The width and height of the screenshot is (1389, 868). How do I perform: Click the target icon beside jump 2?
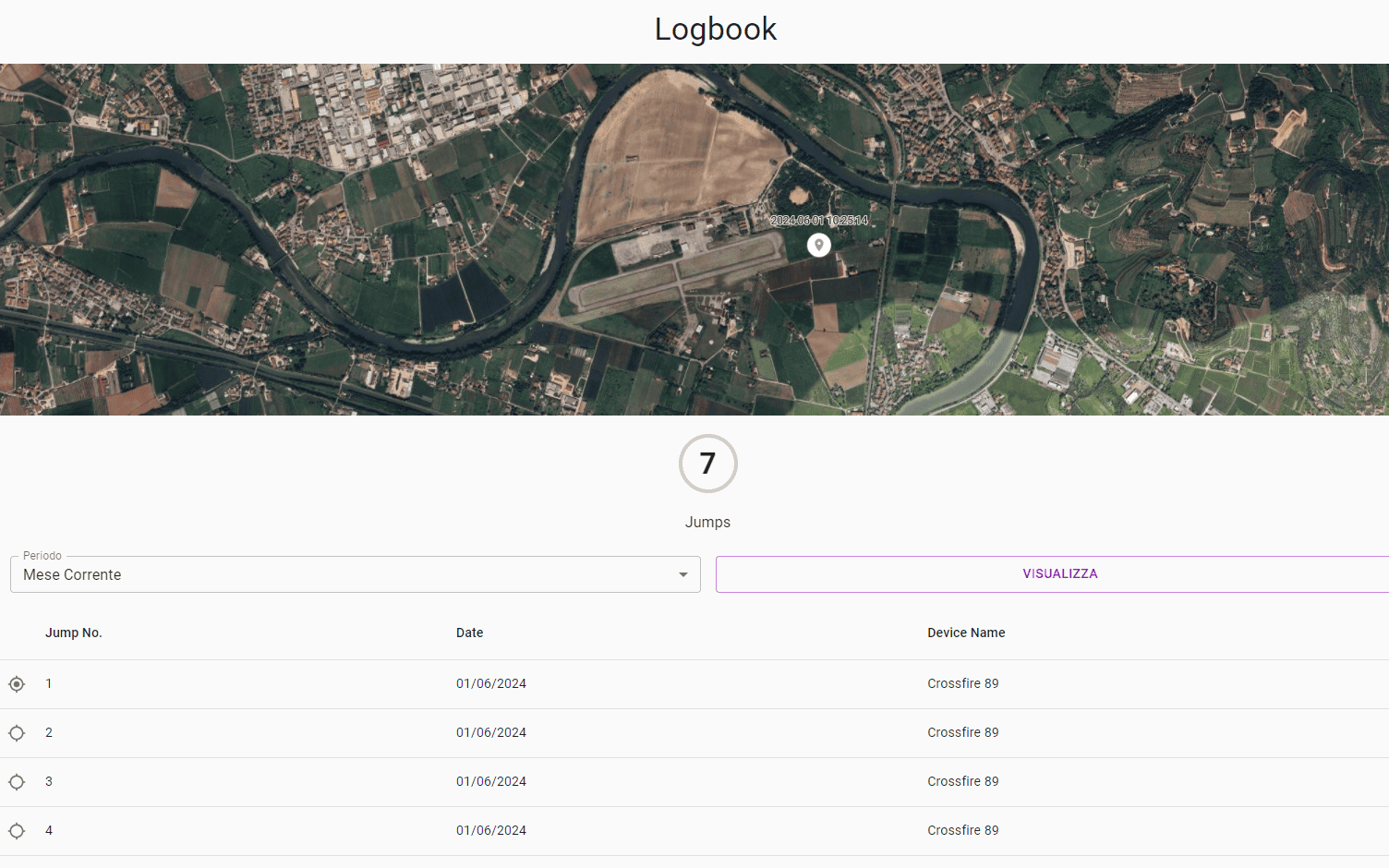(x=17, y=733)
